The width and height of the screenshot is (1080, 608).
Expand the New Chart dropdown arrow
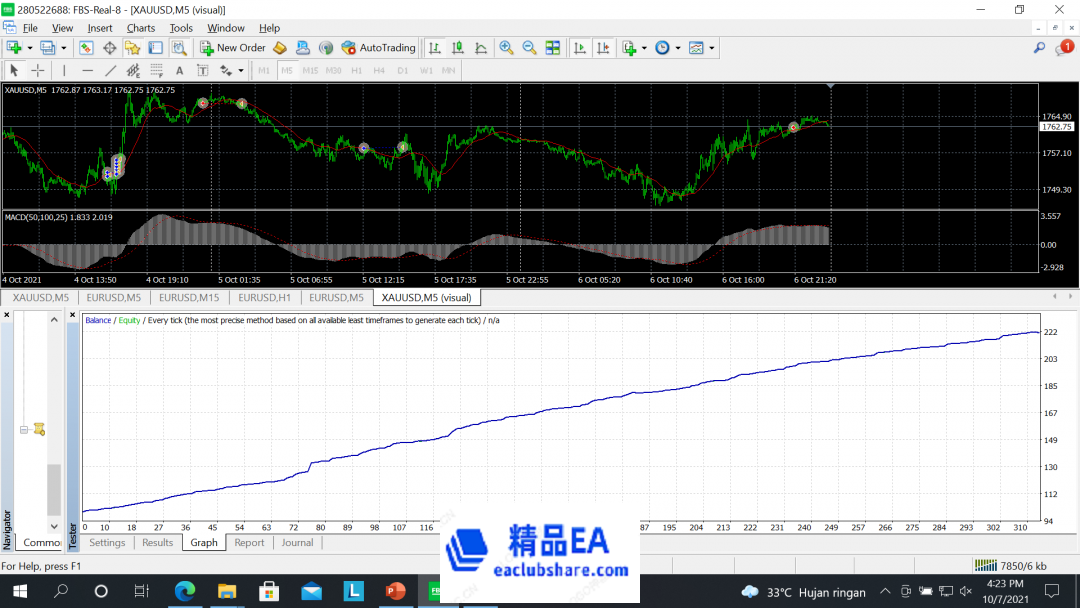[30, 48]
